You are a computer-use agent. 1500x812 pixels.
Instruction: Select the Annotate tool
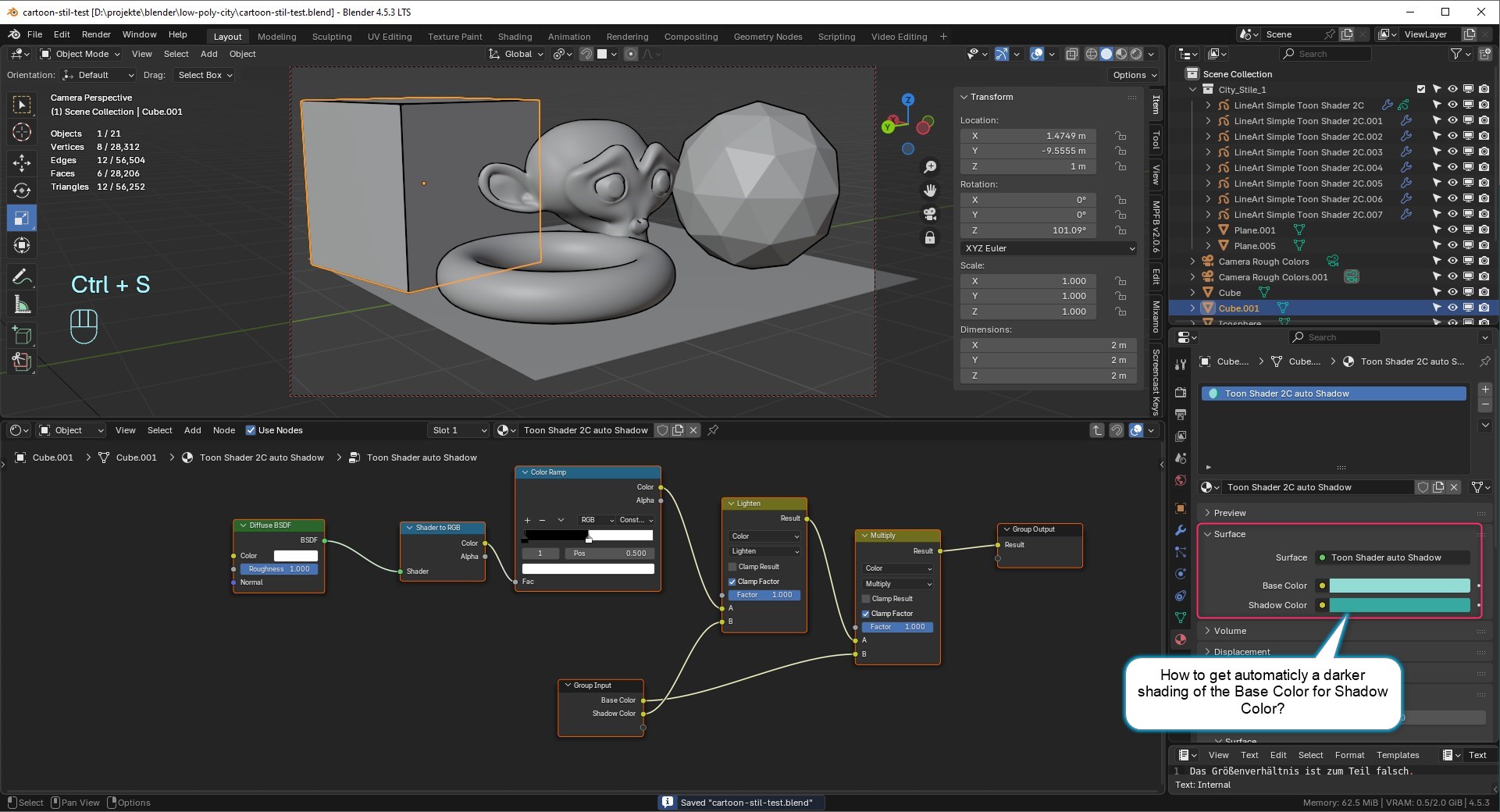pyautogui.click(x=22, y=276)
